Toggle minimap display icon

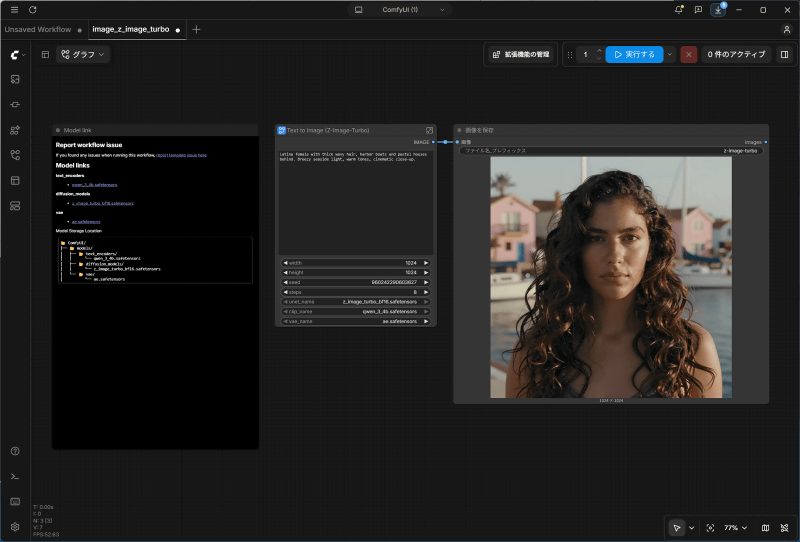[765, 528]
